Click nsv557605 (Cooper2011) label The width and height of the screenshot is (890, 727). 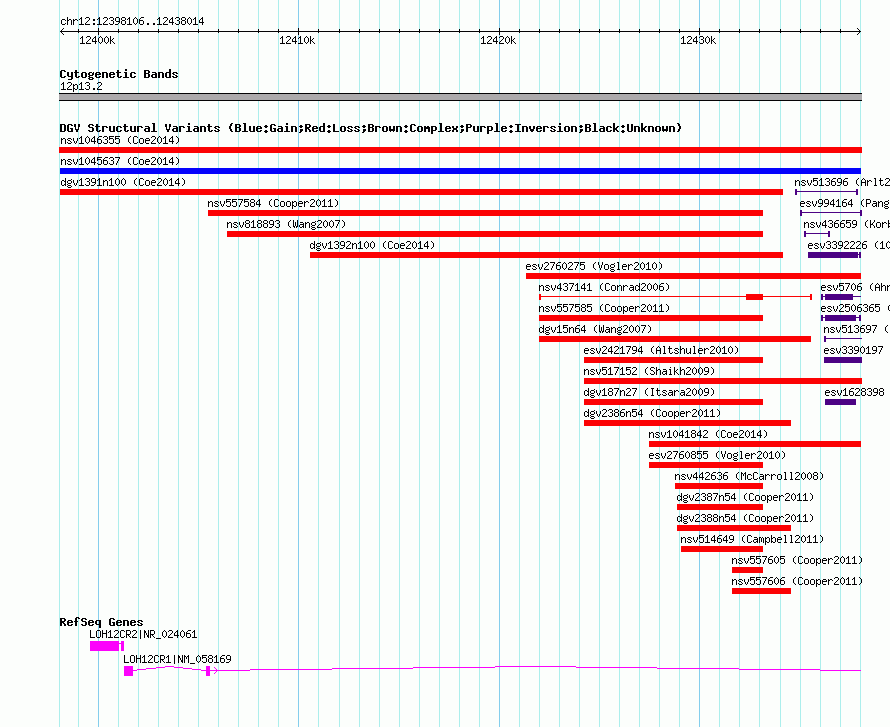point(797,560)
